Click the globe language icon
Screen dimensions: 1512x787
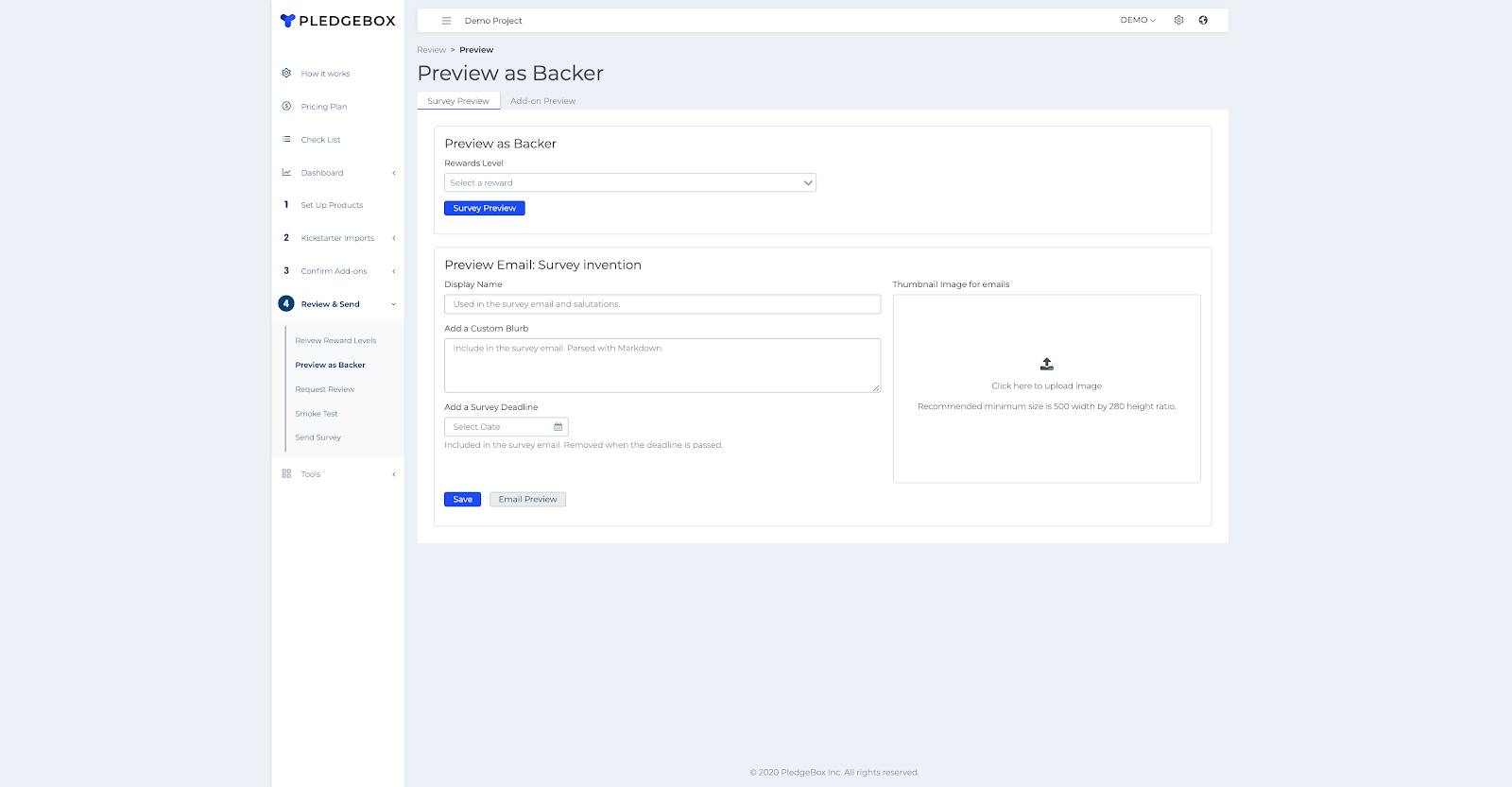click(1203, 20)
